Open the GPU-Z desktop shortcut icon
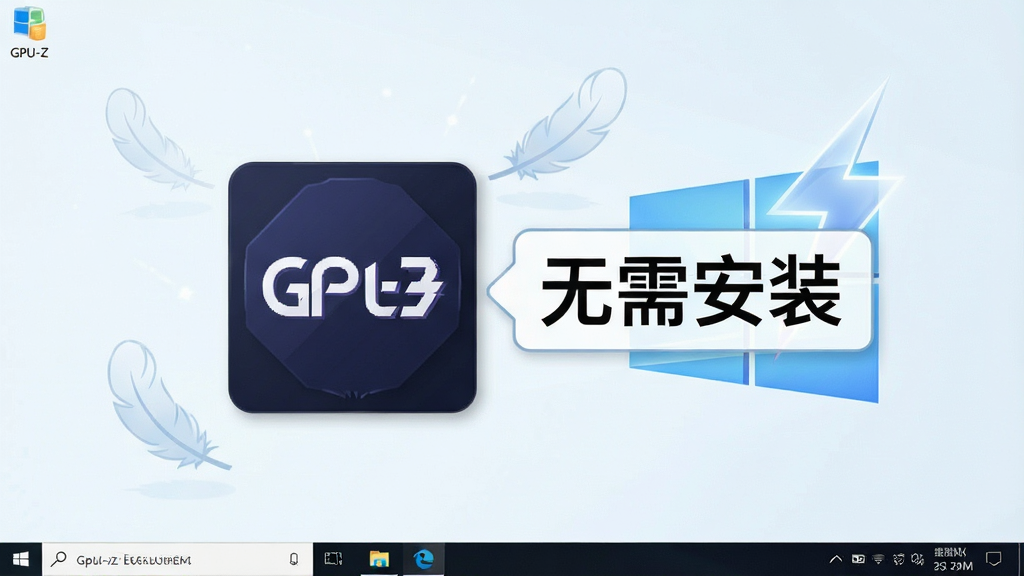 tap(29, 33)
